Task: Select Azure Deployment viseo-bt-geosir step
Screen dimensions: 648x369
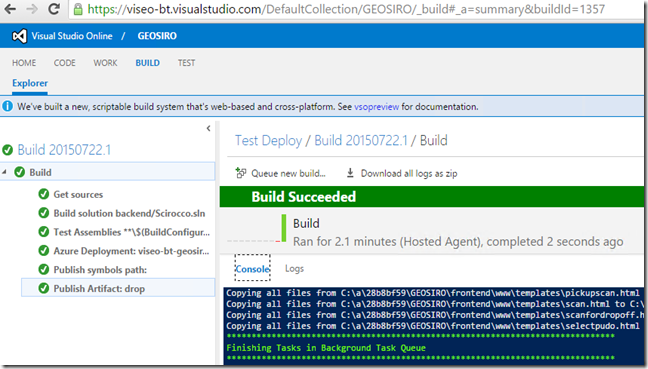Action: [x=131, y=251]
